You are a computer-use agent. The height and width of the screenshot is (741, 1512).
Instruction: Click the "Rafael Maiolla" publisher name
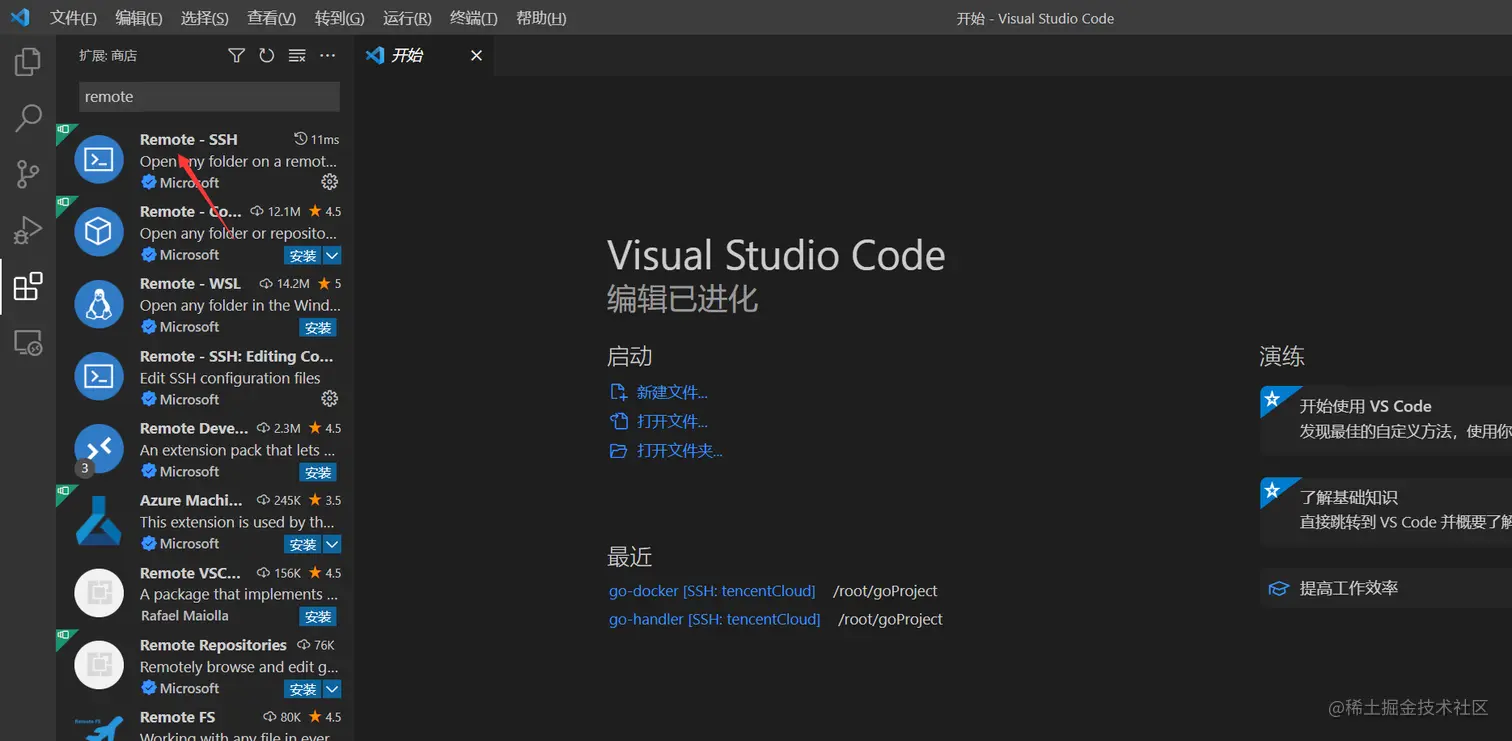pyautogui.click(x=184, y=616)
